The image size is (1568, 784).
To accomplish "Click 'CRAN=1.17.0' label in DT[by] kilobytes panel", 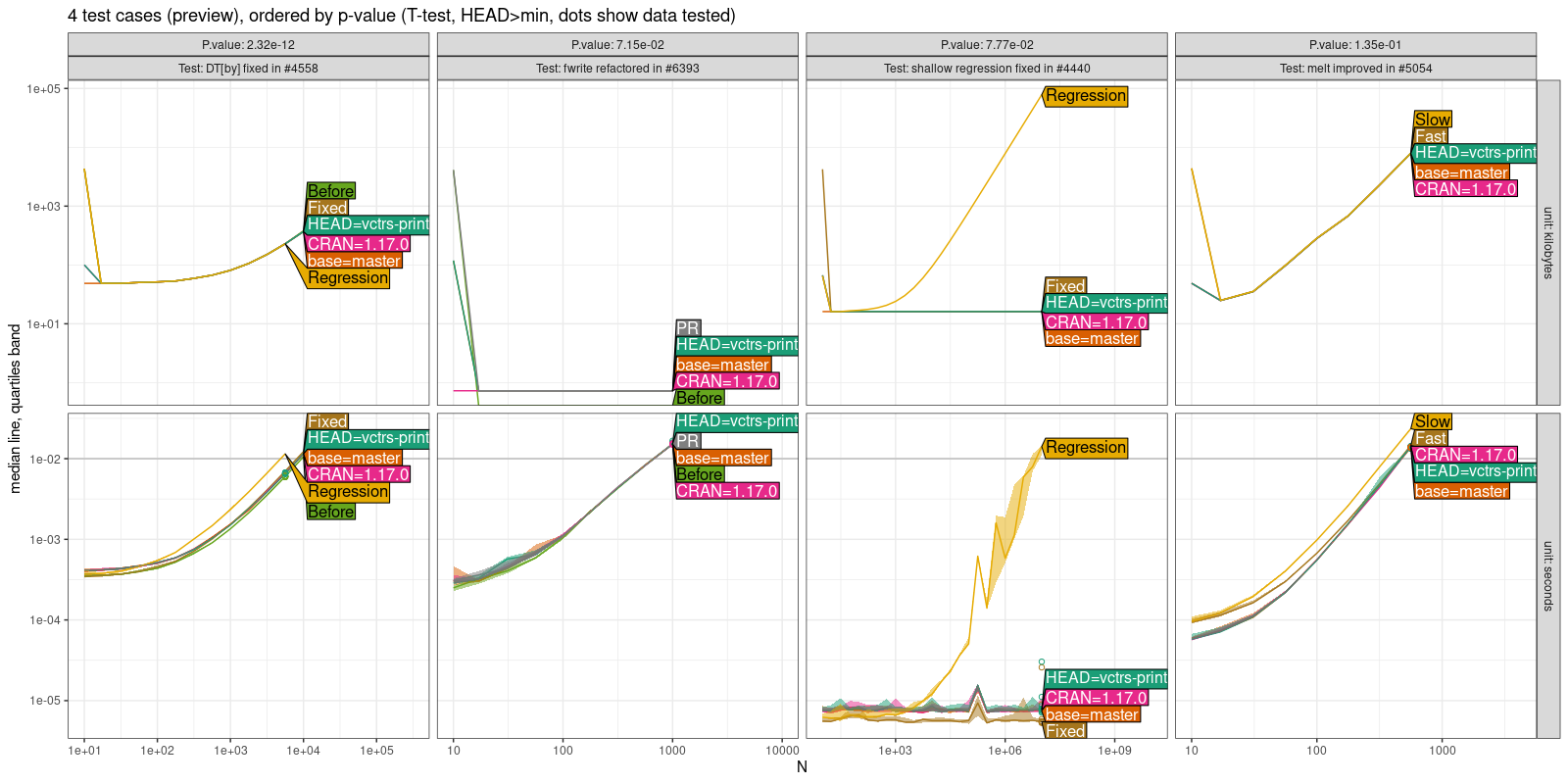I will tap(359, 244).
